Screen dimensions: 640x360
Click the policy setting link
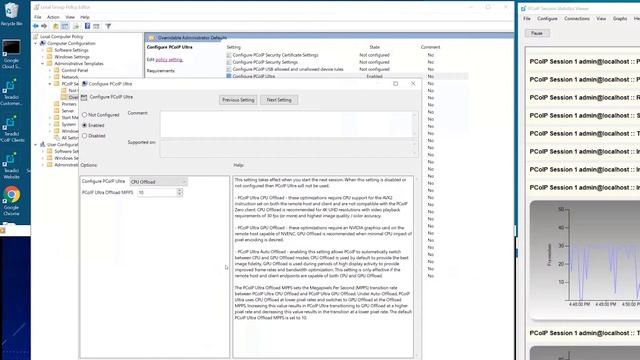pyautogui.click(x=169, y=60)
